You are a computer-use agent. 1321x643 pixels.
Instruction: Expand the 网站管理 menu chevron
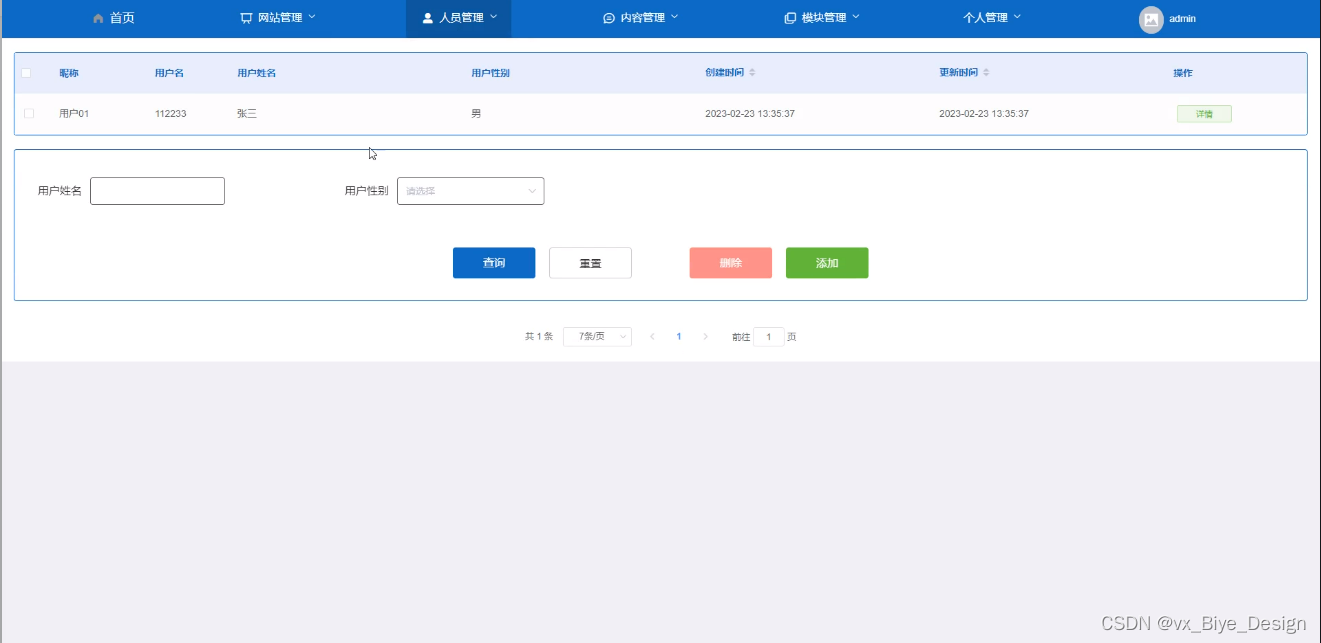[x=312, y=17]
